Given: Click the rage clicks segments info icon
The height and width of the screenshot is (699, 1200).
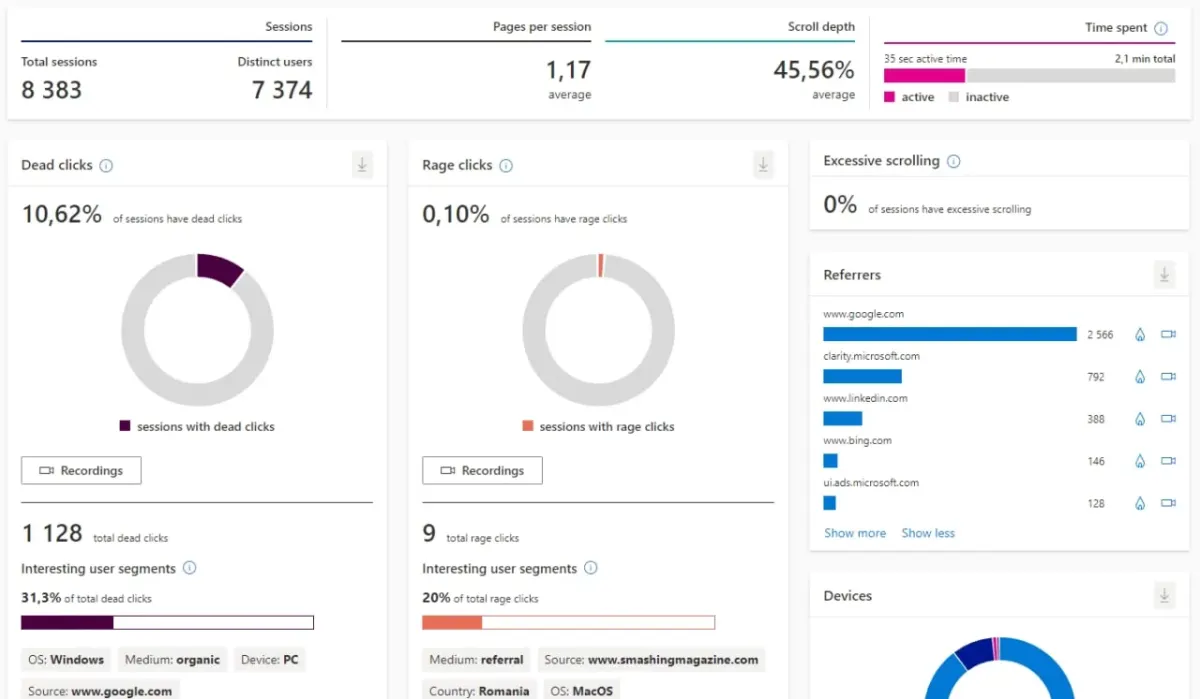Looking at the screenshot, I should pyautogui.click(x=590, y=568).
